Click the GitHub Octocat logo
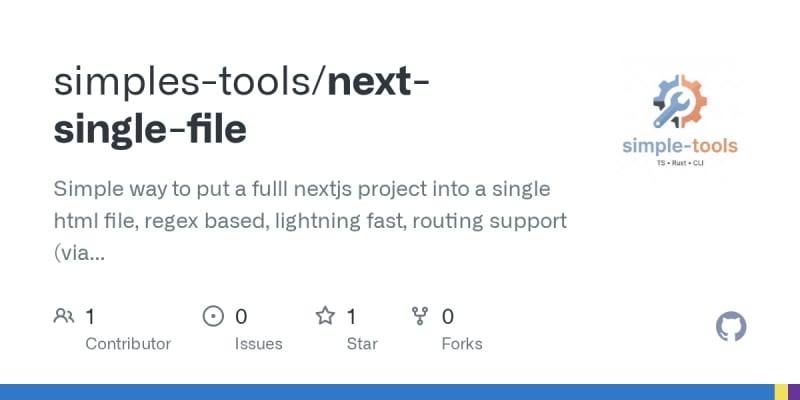 point(732,327)
